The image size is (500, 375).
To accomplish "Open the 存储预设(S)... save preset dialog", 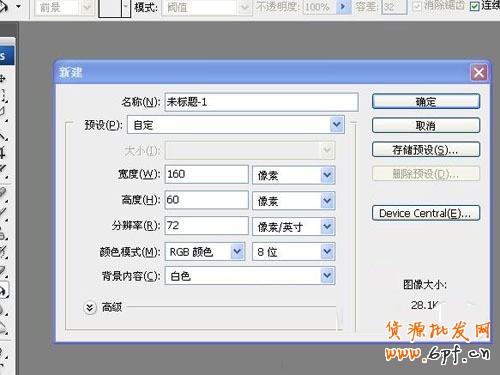I will coord(426,150).
